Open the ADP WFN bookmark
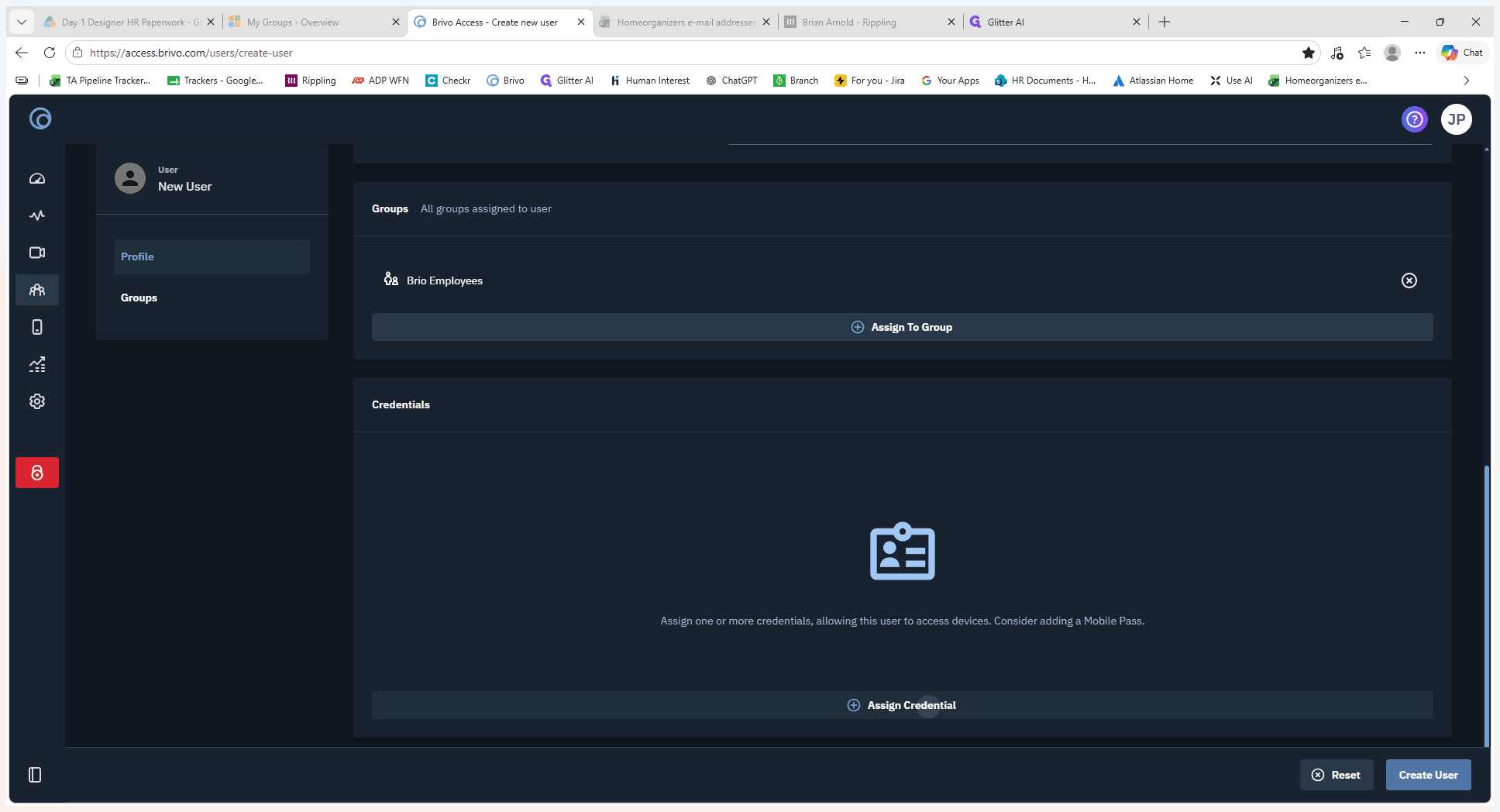Viewport: 1500px width, 812px height. click(380, 81)
